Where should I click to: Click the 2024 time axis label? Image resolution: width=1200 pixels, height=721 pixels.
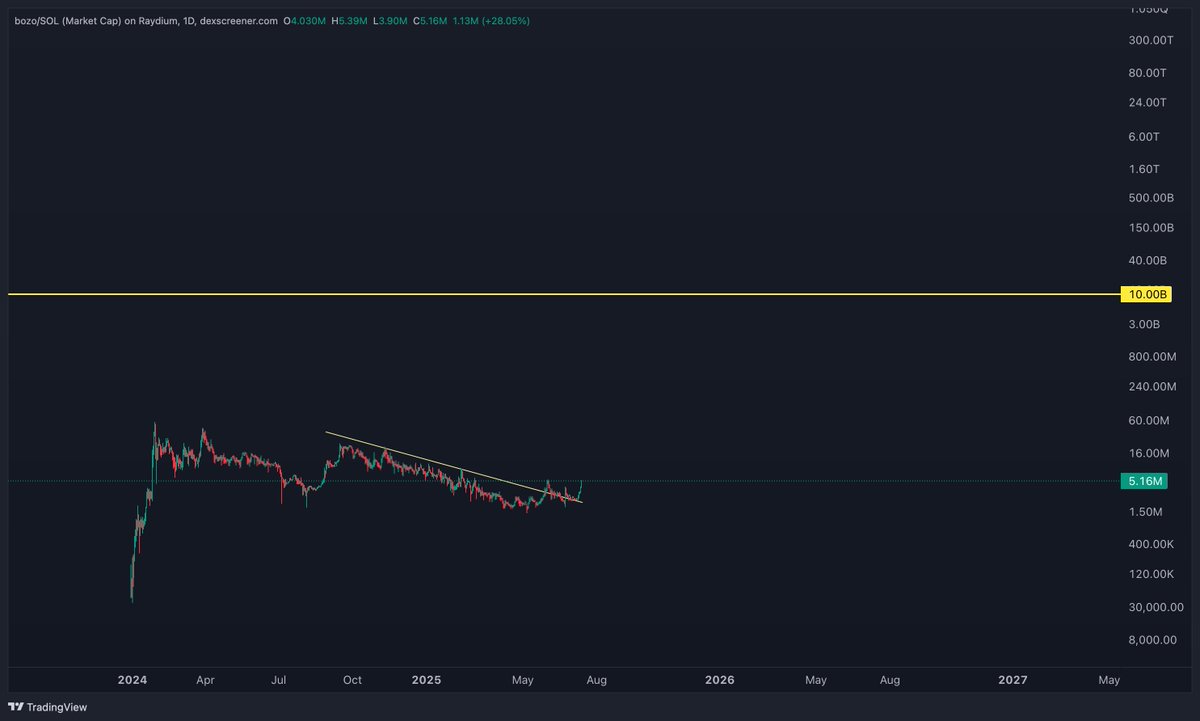(132, 680)
